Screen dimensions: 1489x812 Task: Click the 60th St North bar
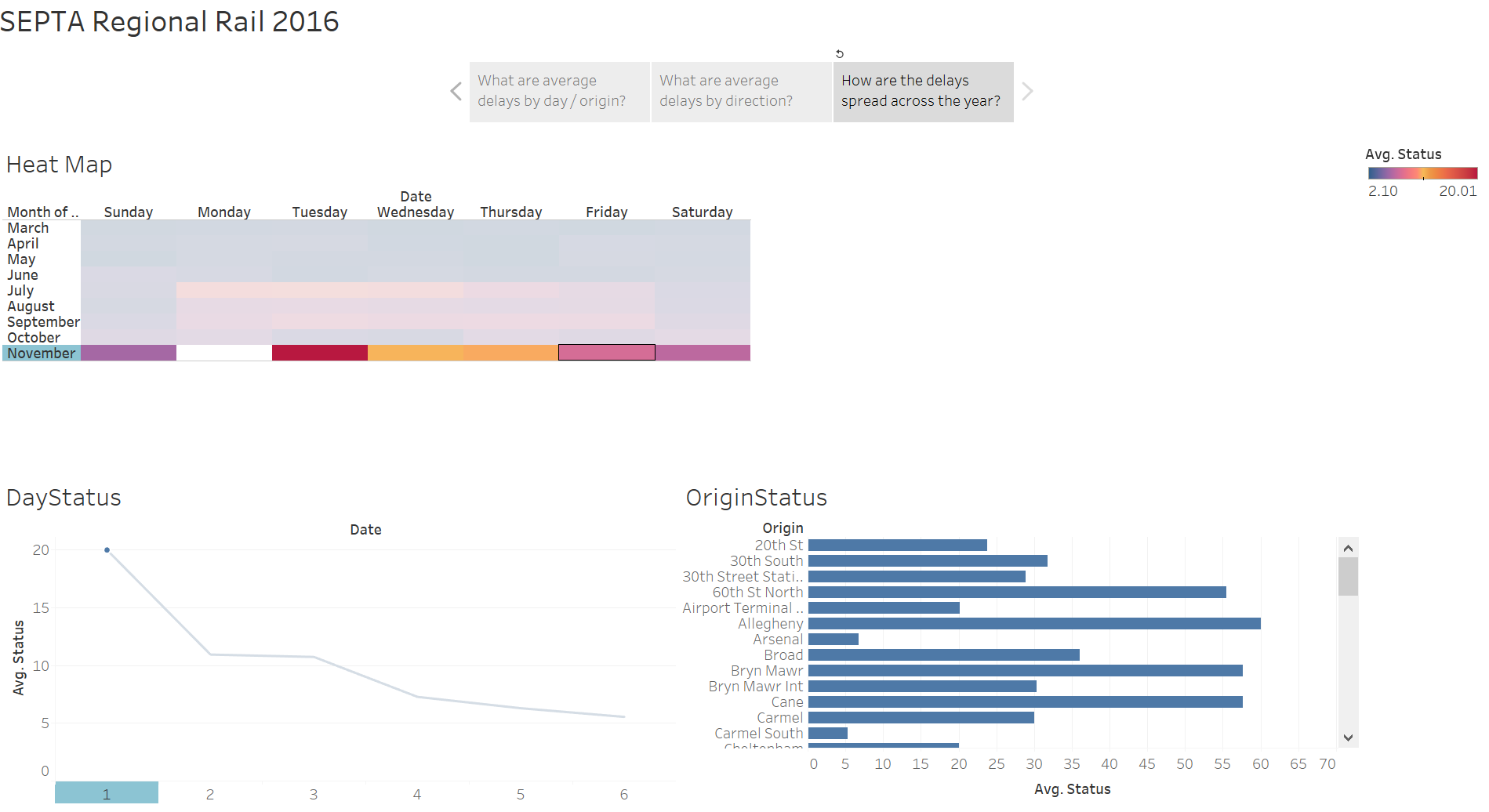[1016, 593]
